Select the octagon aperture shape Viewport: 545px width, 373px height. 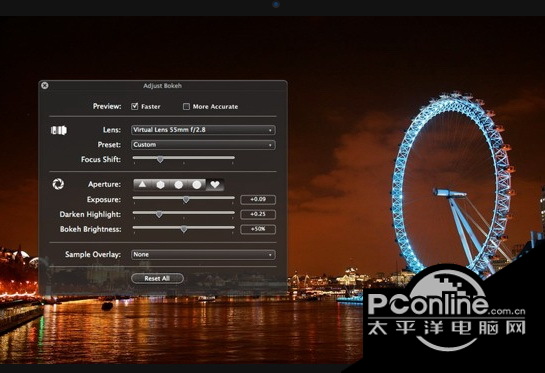coord(179,185)
